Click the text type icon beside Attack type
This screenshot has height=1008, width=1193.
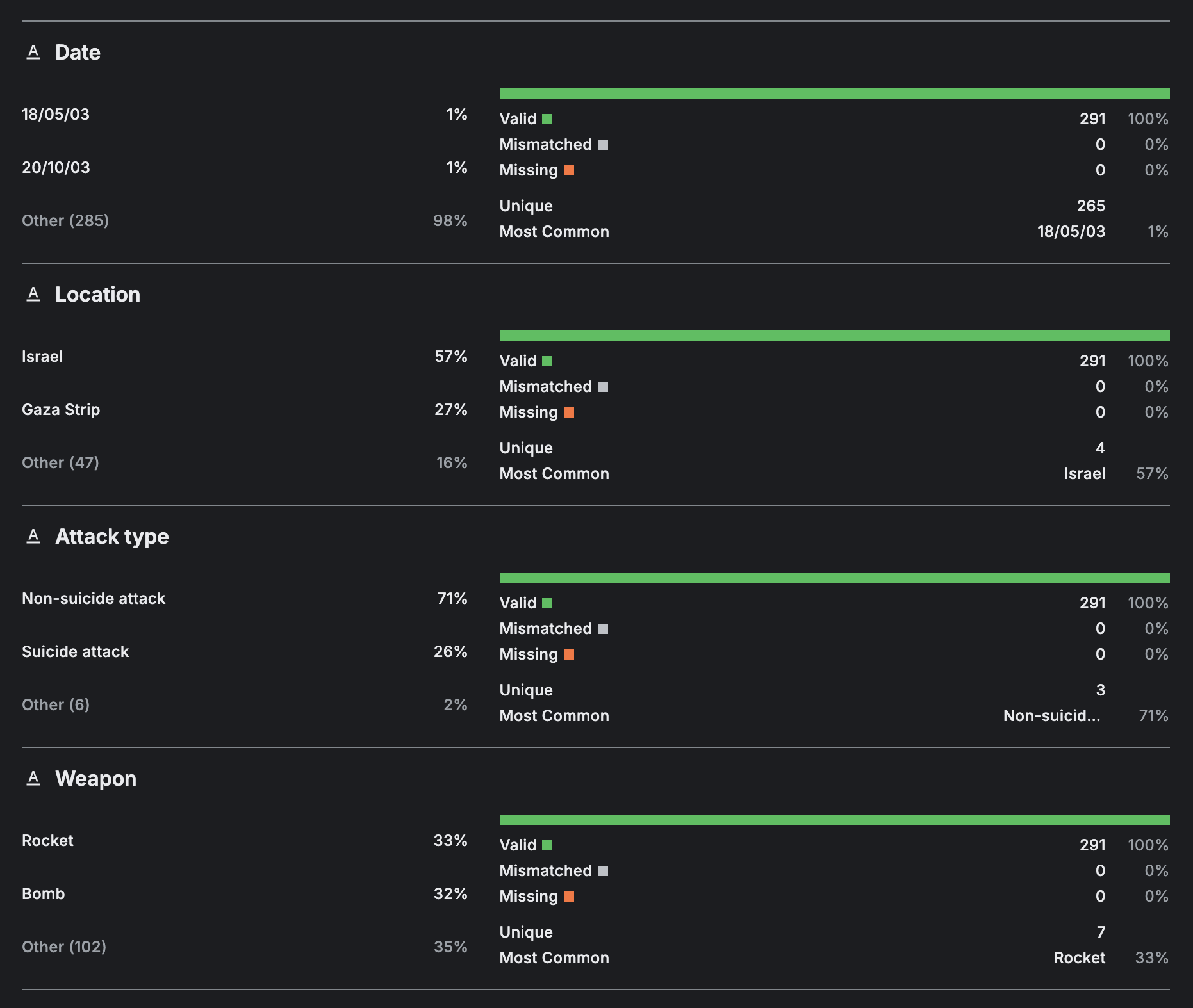[x=33, y=537]
